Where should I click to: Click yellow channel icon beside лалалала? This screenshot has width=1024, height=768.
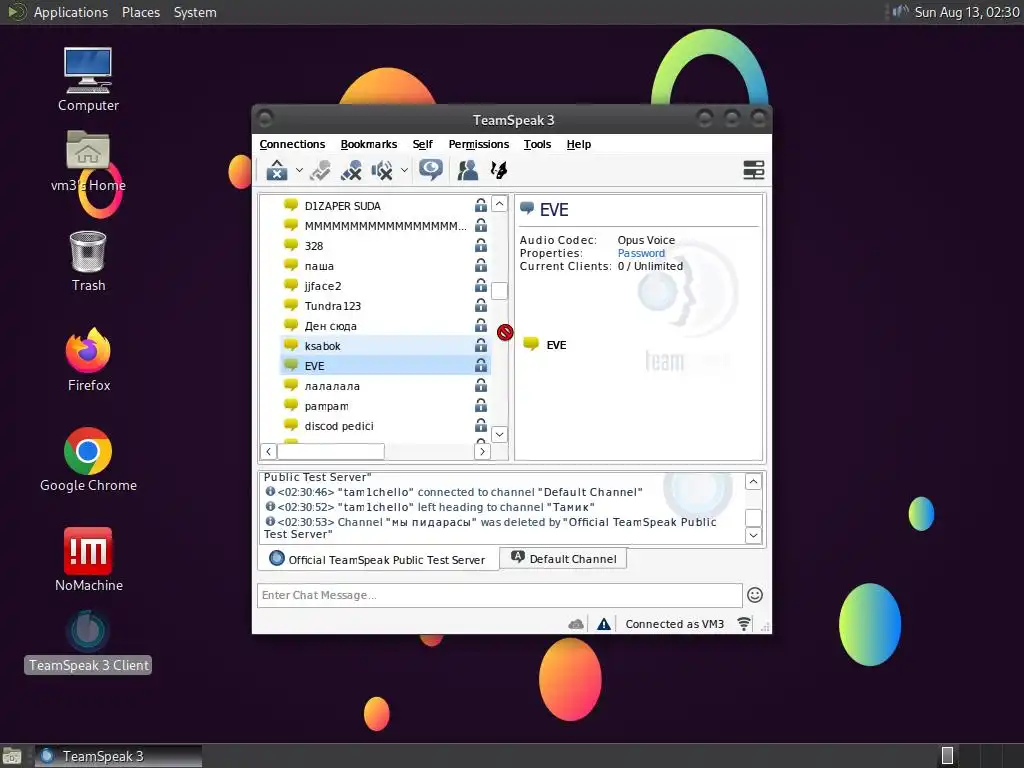coord(291,385)
